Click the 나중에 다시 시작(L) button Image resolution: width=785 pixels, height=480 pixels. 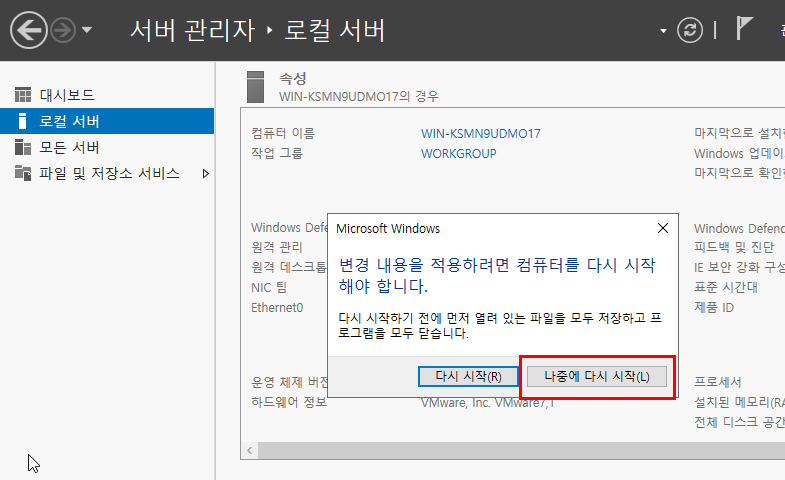[597, 376]
